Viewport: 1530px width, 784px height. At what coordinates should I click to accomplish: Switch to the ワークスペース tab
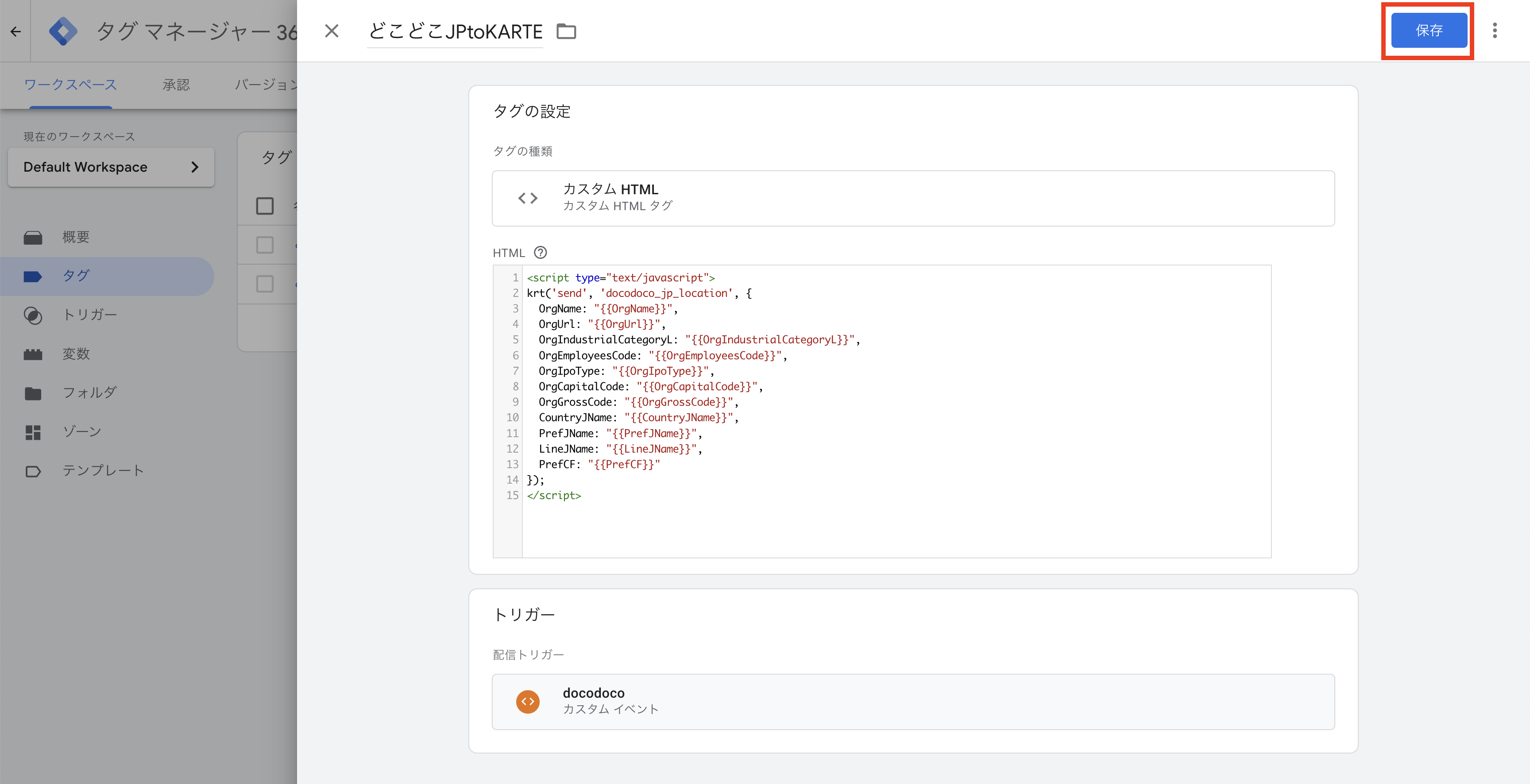(x=70, y=85)
